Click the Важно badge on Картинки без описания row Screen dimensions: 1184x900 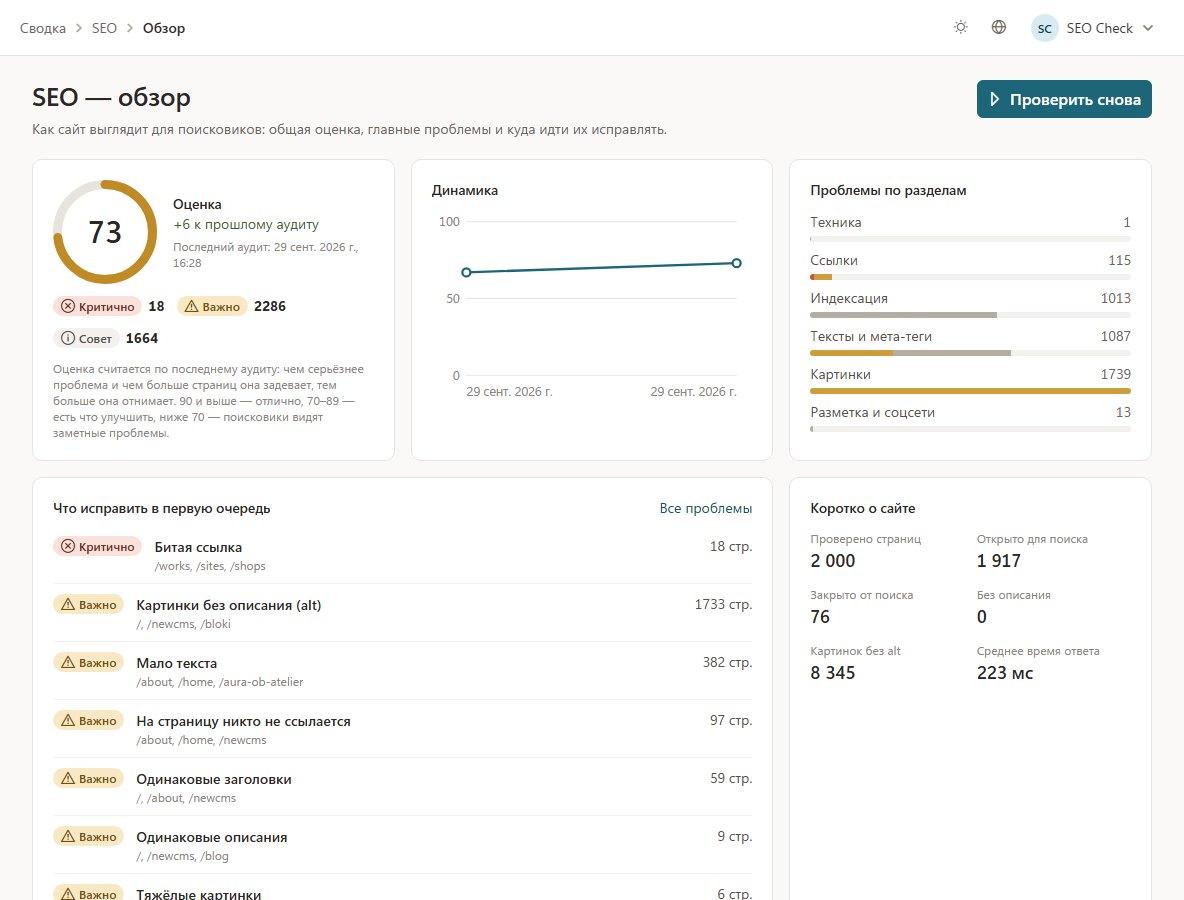[x=88, y=604]
